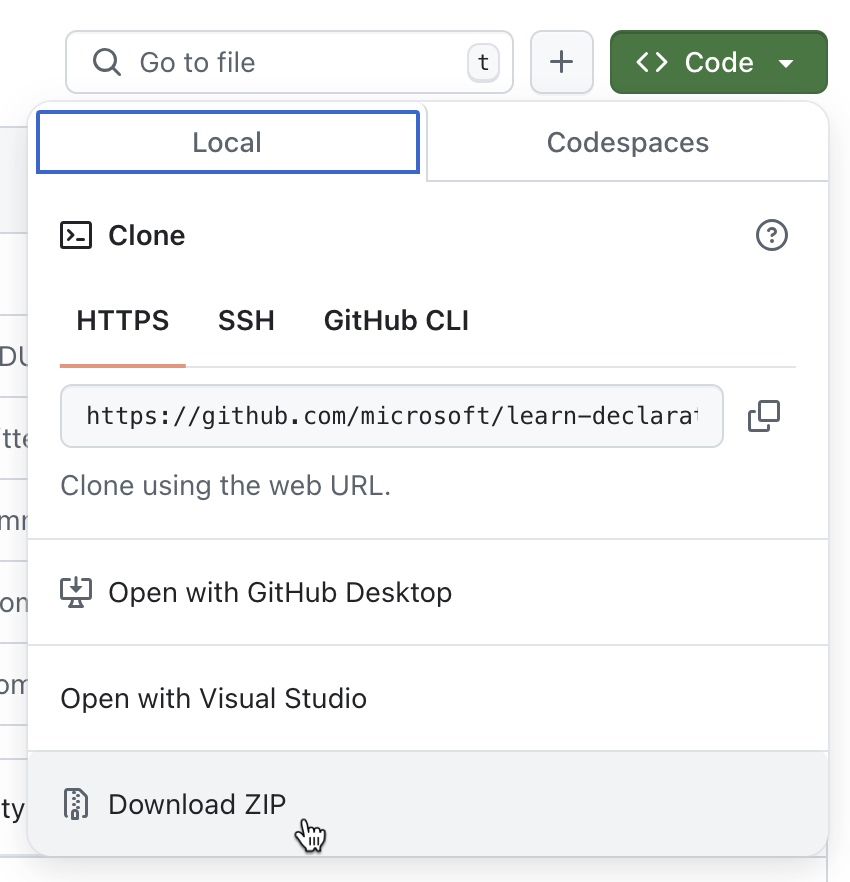Click the plus add file button
The width and height of the screenshot is (850, 882).
tap(561, 62)
